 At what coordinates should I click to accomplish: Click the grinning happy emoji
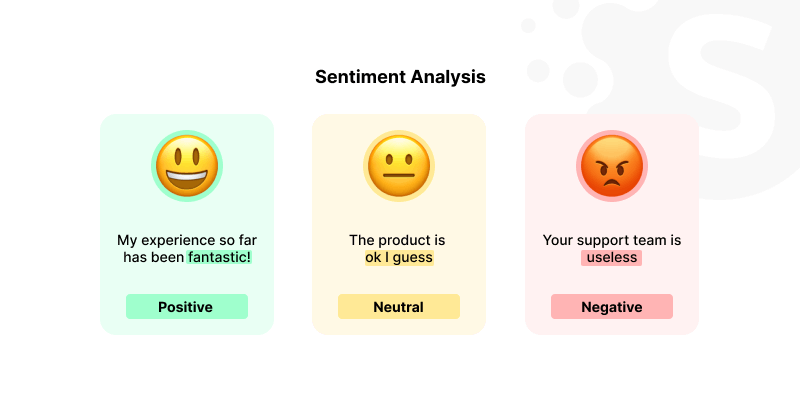(187, 166)
